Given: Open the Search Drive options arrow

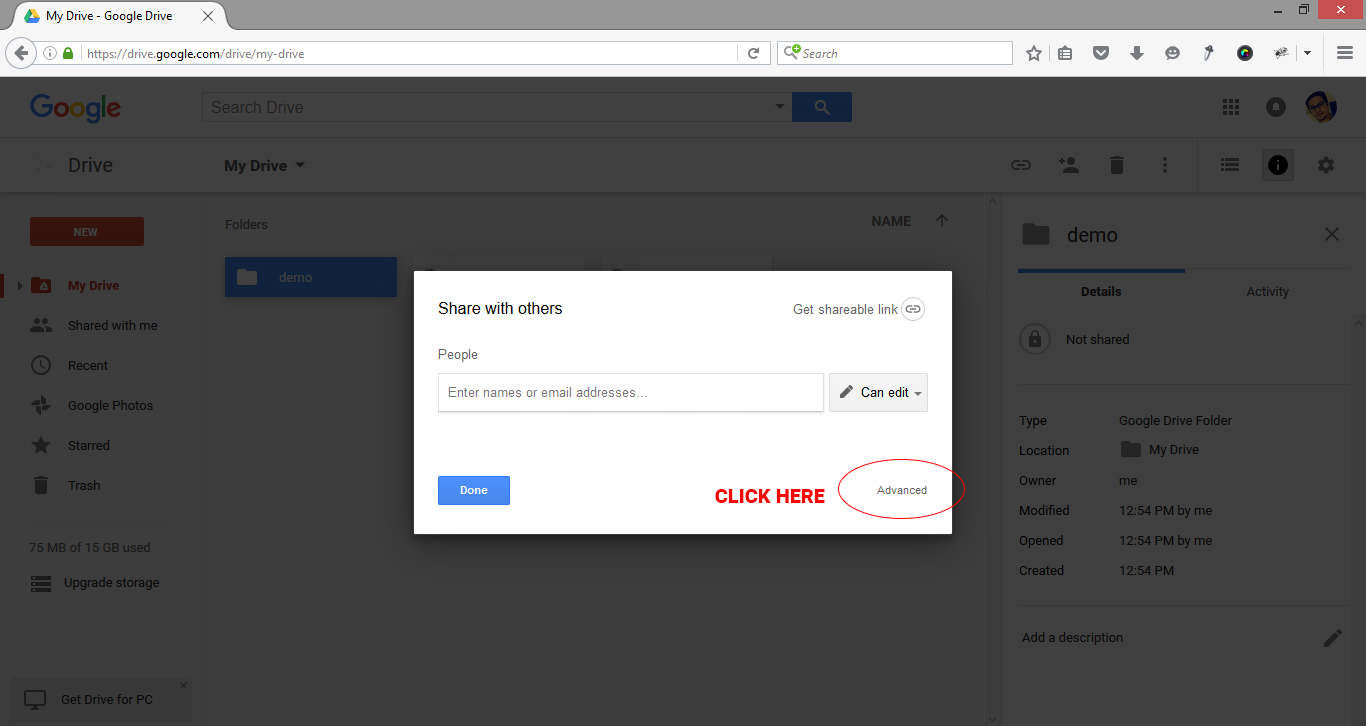Looking at the screenshot, I should coord(779,105).
